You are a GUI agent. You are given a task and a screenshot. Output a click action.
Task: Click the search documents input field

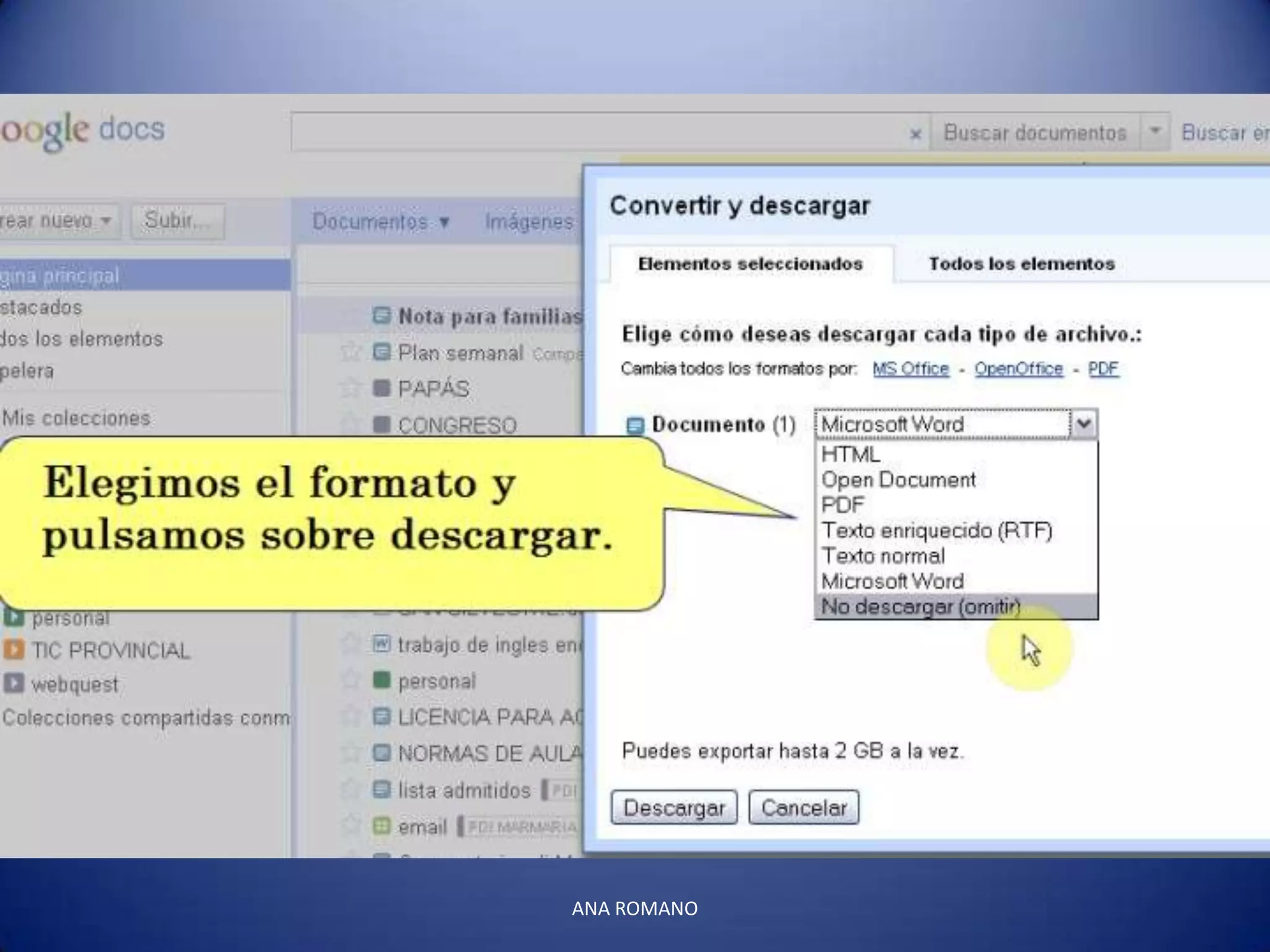coord(595,132)
